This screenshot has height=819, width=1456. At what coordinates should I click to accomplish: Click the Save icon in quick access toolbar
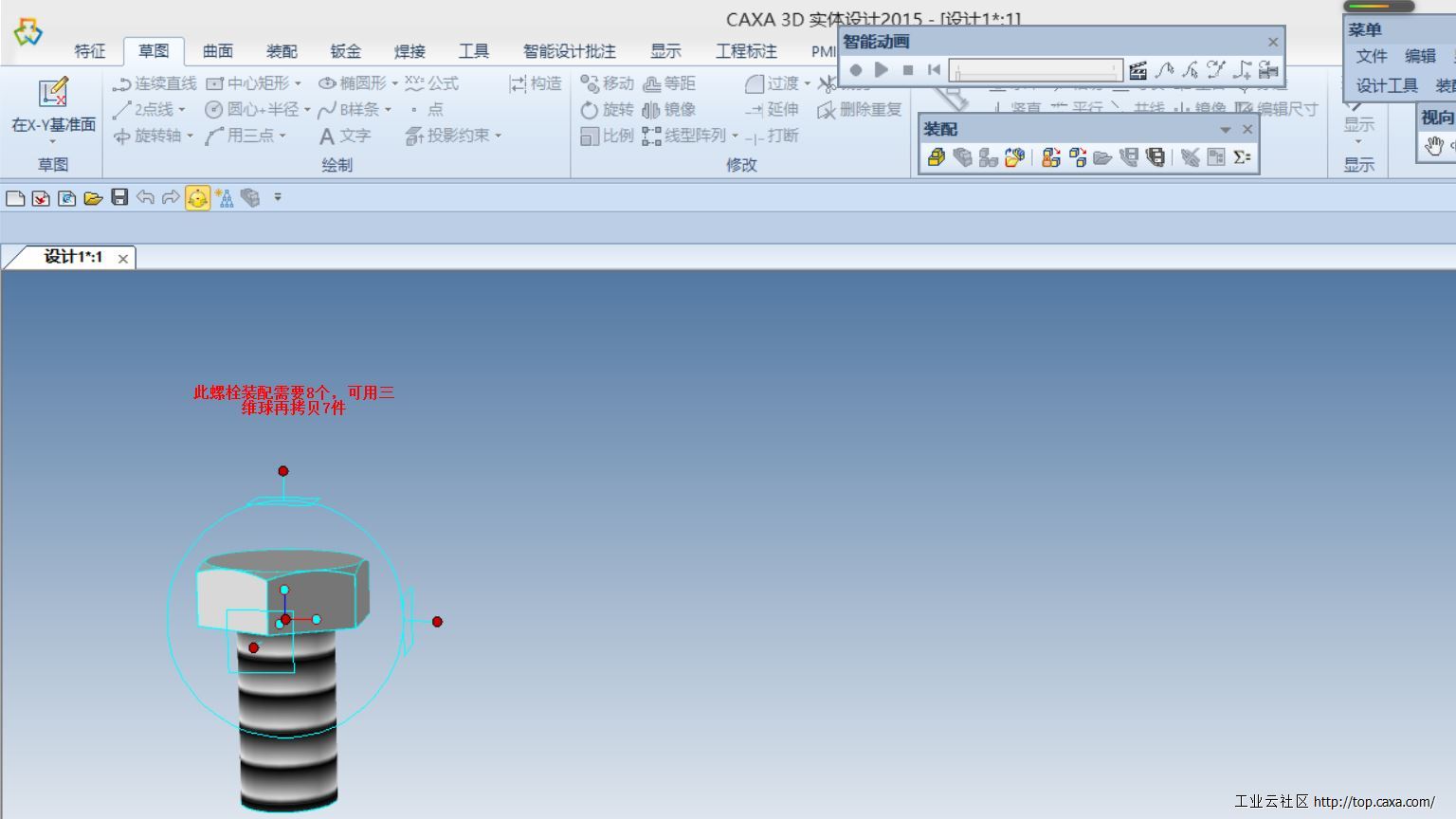coord(119,197)
